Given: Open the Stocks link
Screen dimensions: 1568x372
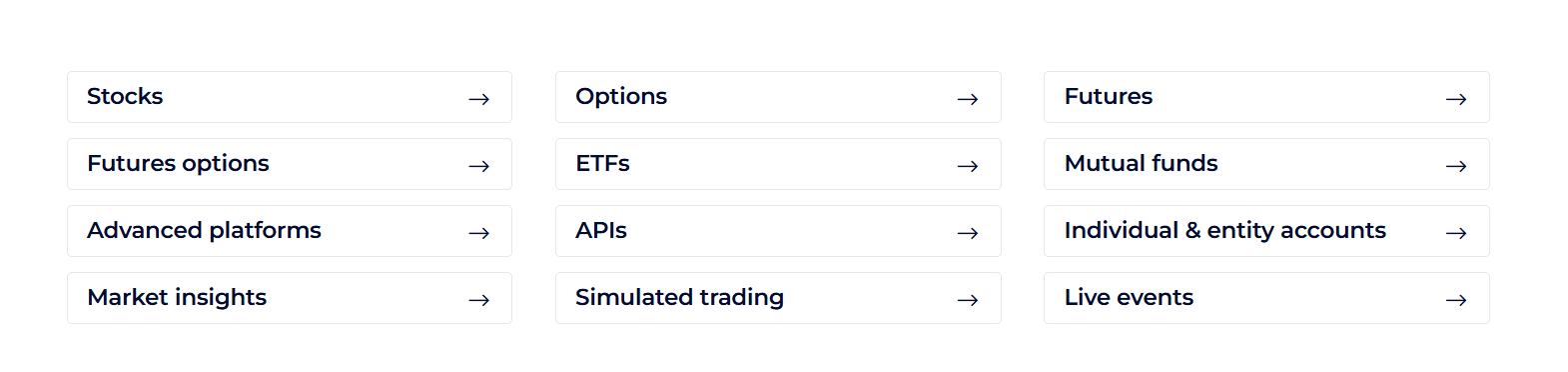Looking at the screenshot, I should pos(290,97).
